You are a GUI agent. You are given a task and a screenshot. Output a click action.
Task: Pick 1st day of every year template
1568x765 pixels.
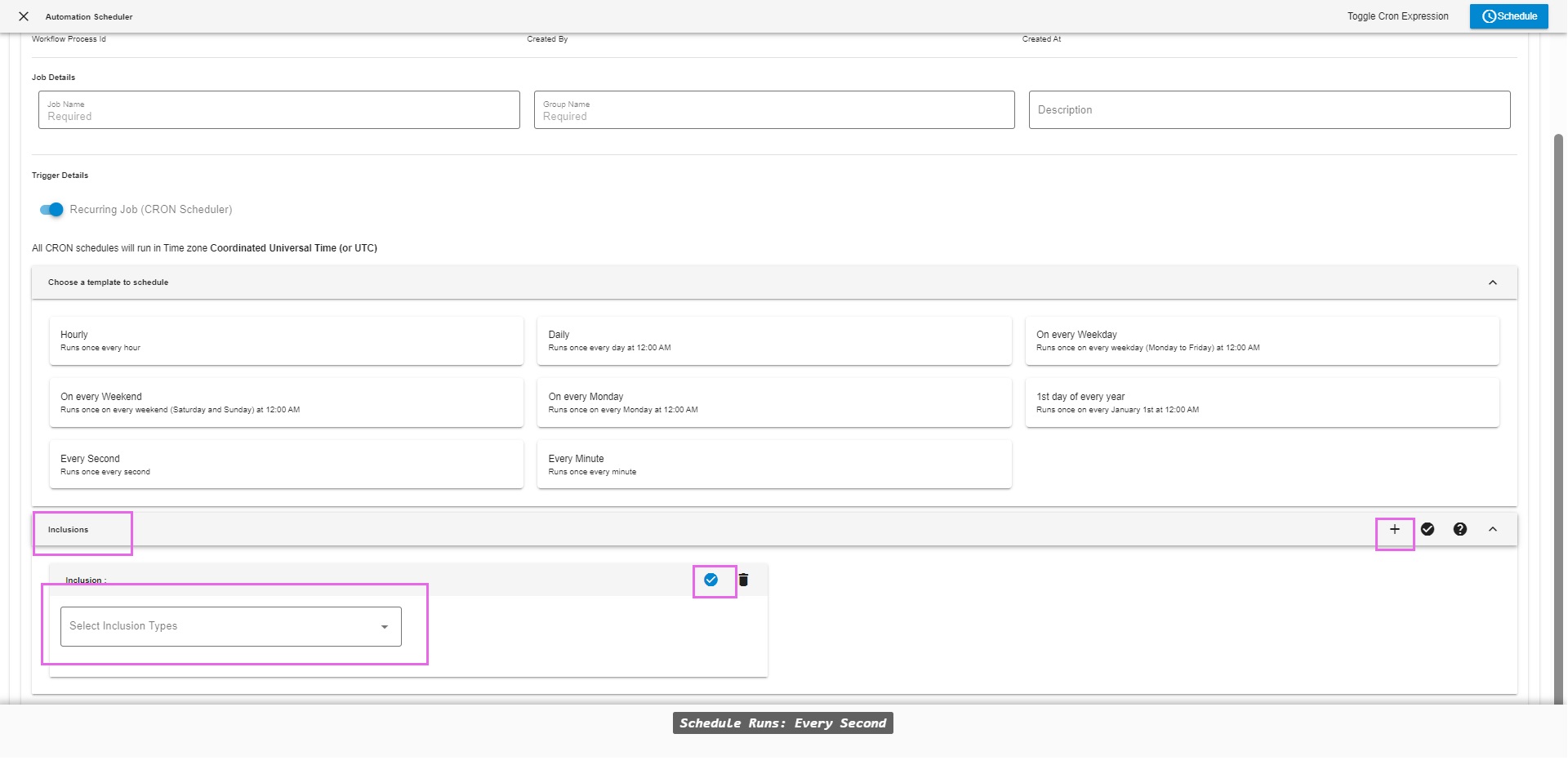[x=1262, y=403]
